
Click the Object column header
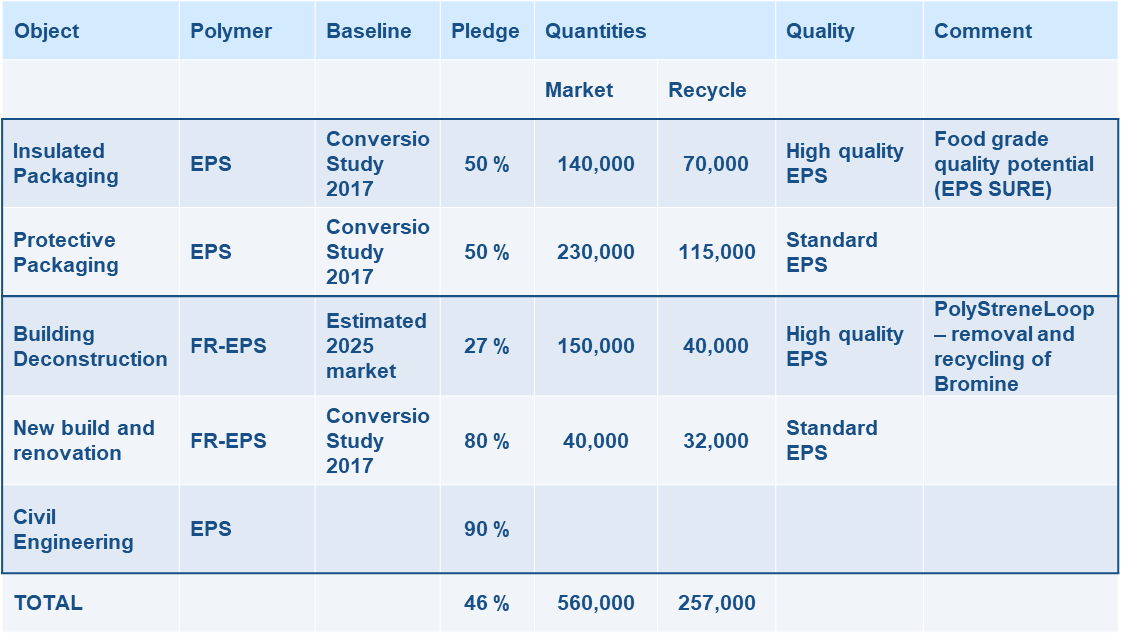point(46,31)
